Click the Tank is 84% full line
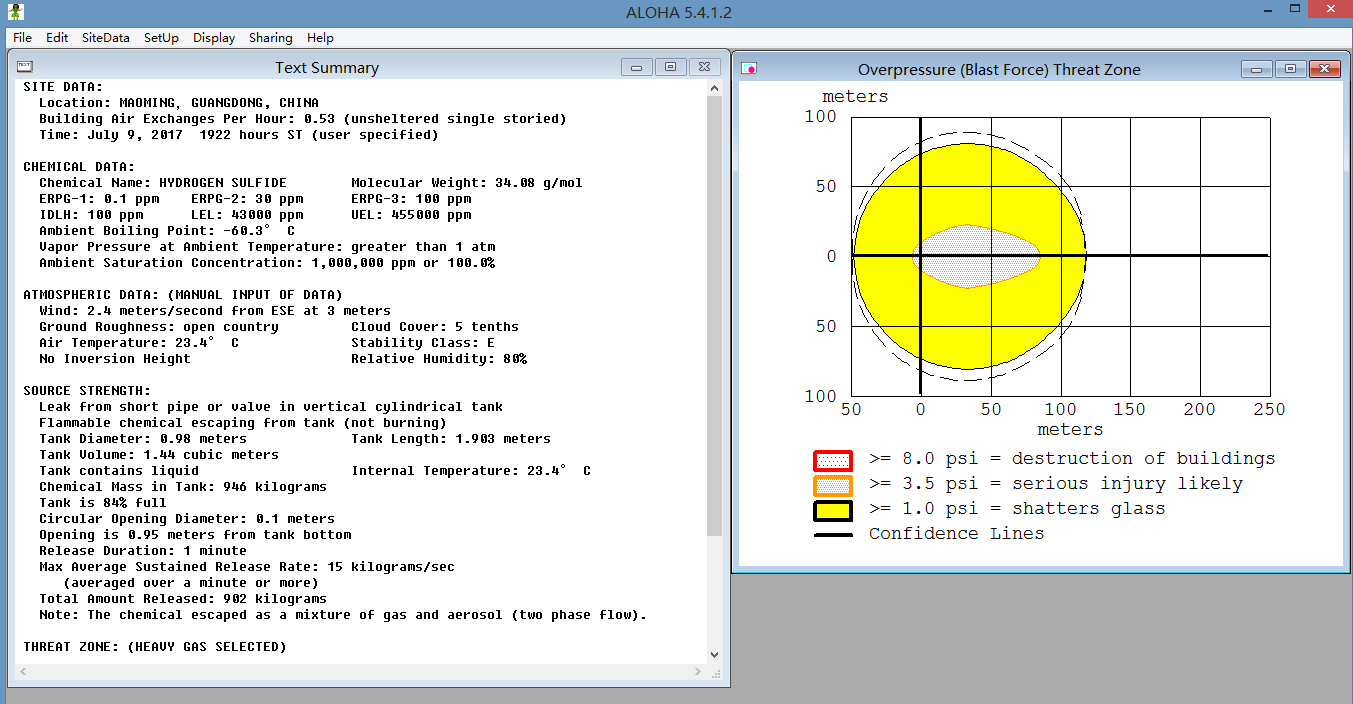This screenshot has height=704, width=1353. click(x=103, y=503)
